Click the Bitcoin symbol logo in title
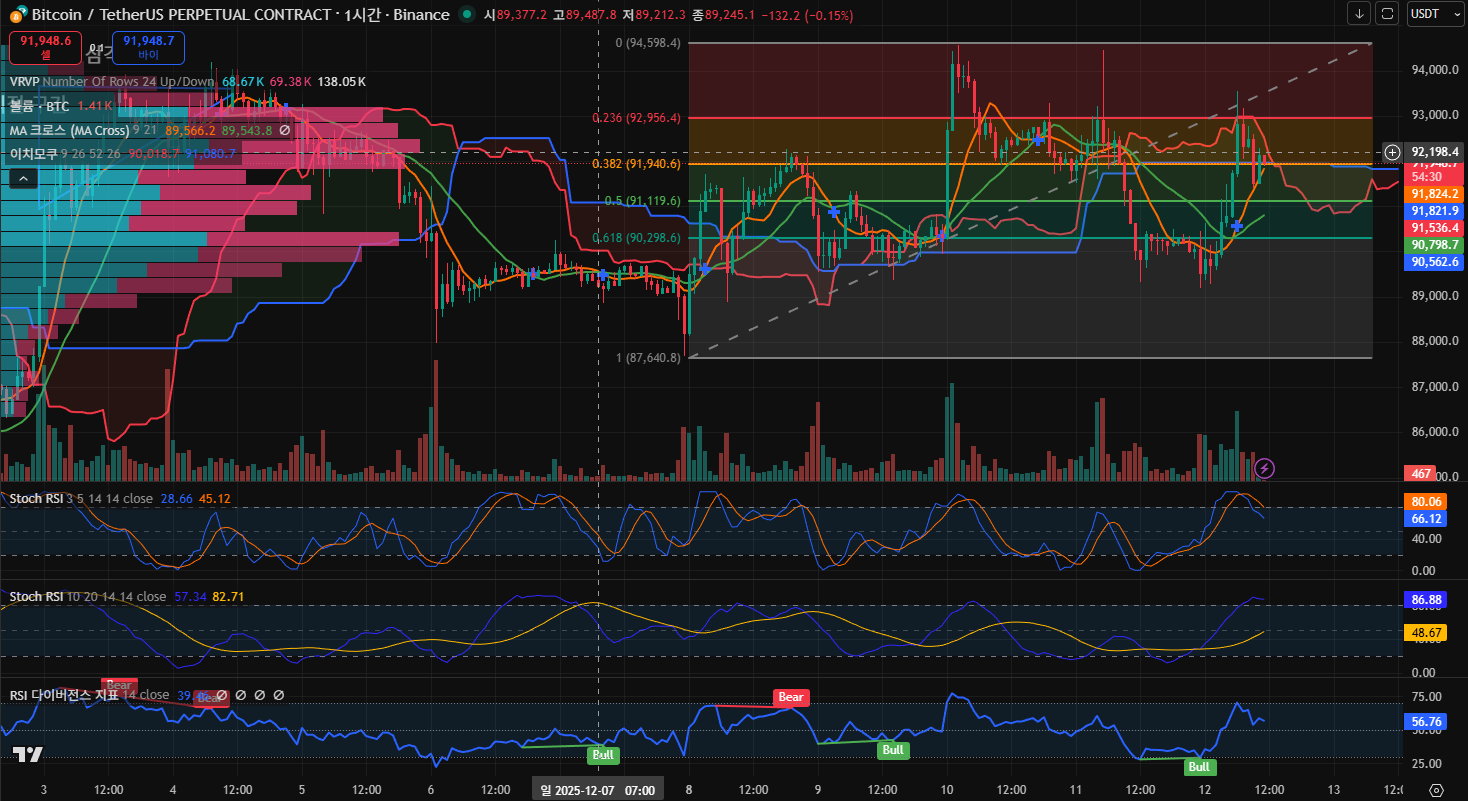Image resolution: width=1468 pixels, height=801 pixels. click(x=17, y=15)
